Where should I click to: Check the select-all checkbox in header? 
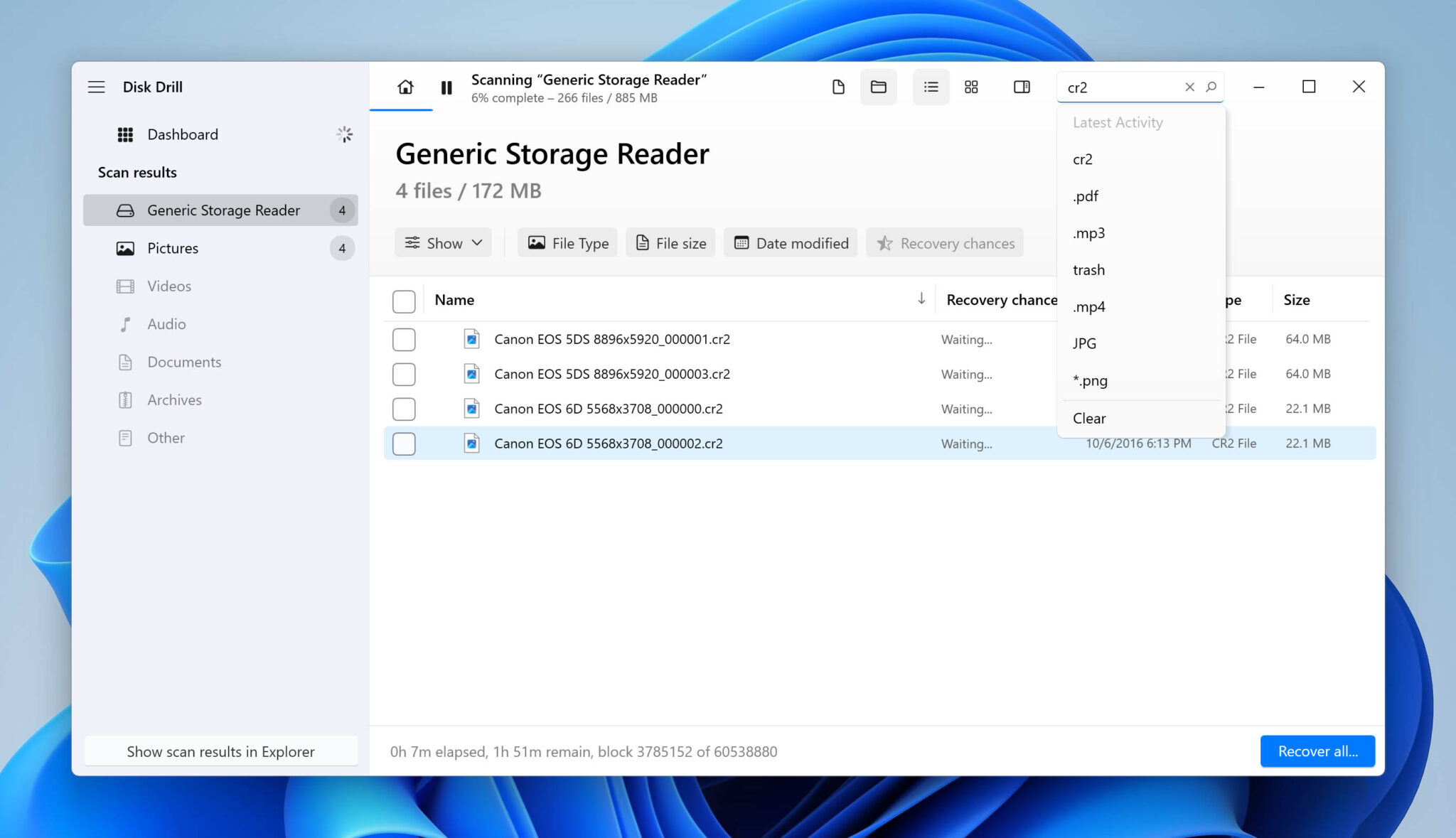coord(404,301)
